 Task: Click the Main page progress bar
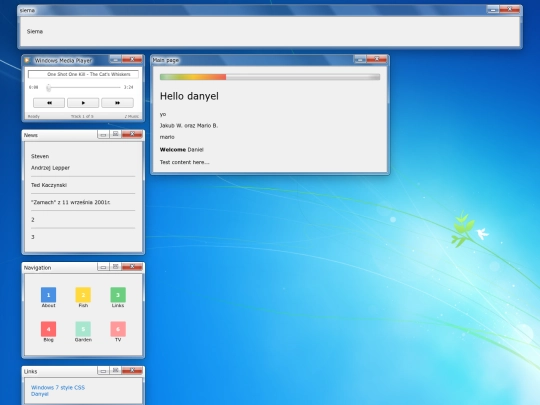tap(270, 77)
